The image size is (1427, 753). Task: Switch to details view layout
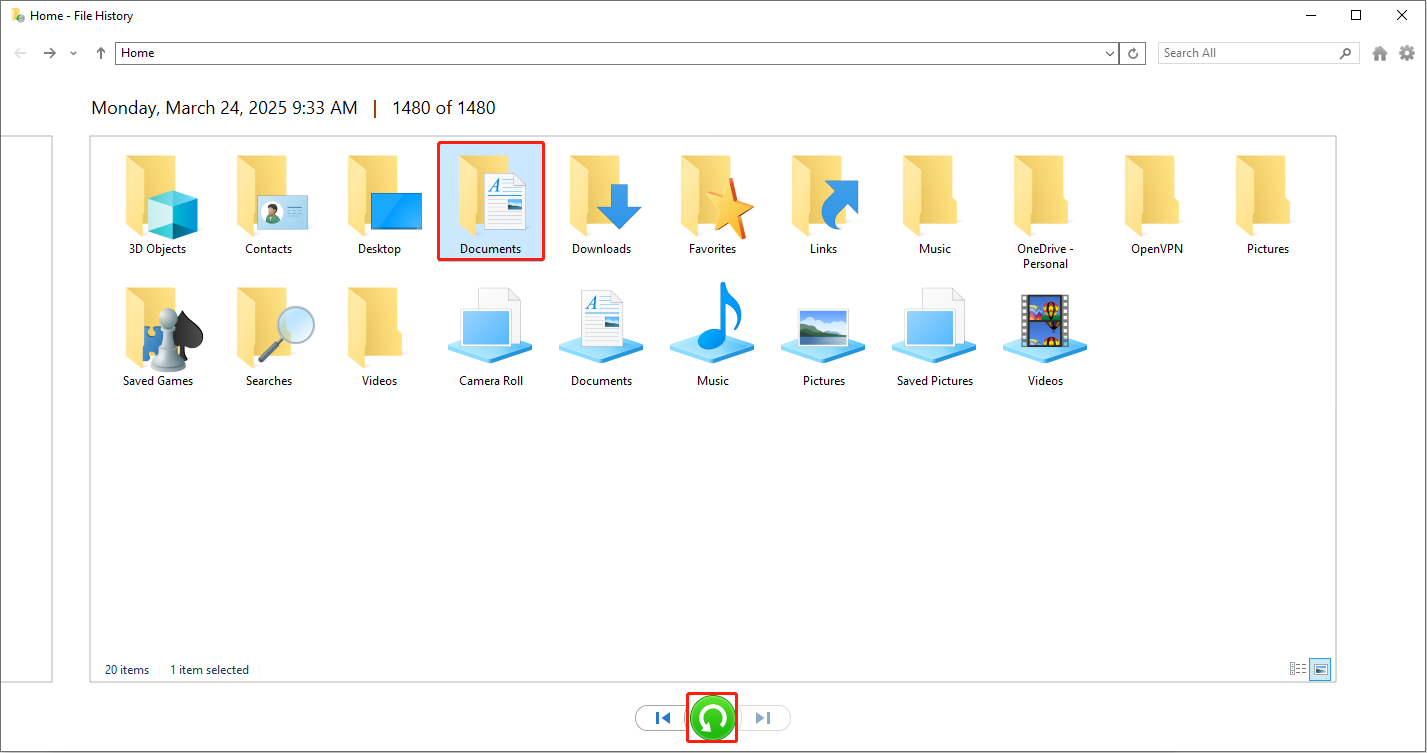1297,669
